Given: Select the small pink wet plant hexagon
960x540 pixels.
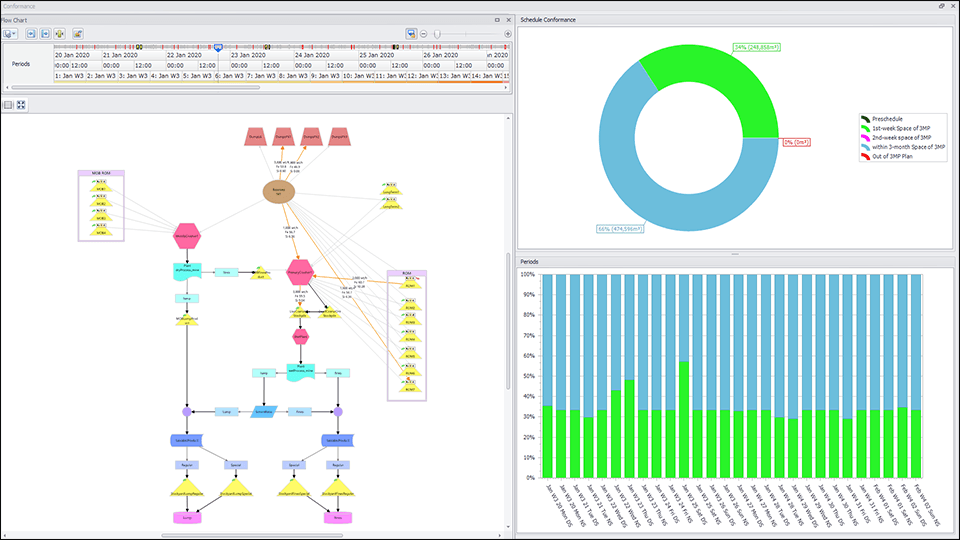Looking at the screenshot, I should click(x=300, y=336).
